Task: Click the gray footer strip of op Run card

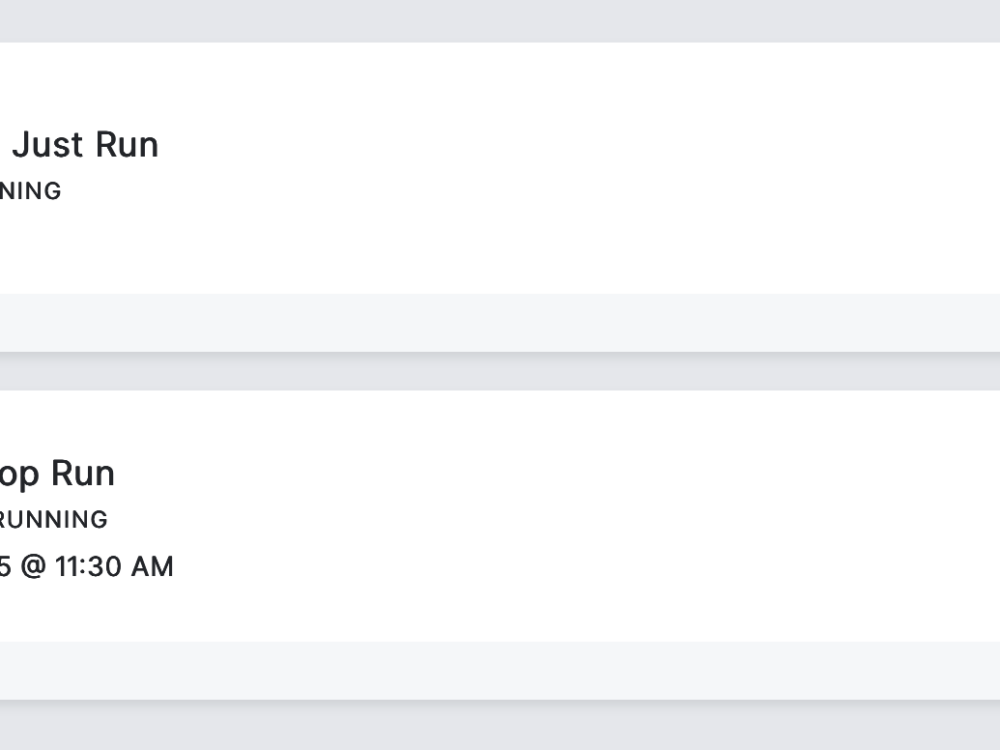Action: tap(500, 670)
